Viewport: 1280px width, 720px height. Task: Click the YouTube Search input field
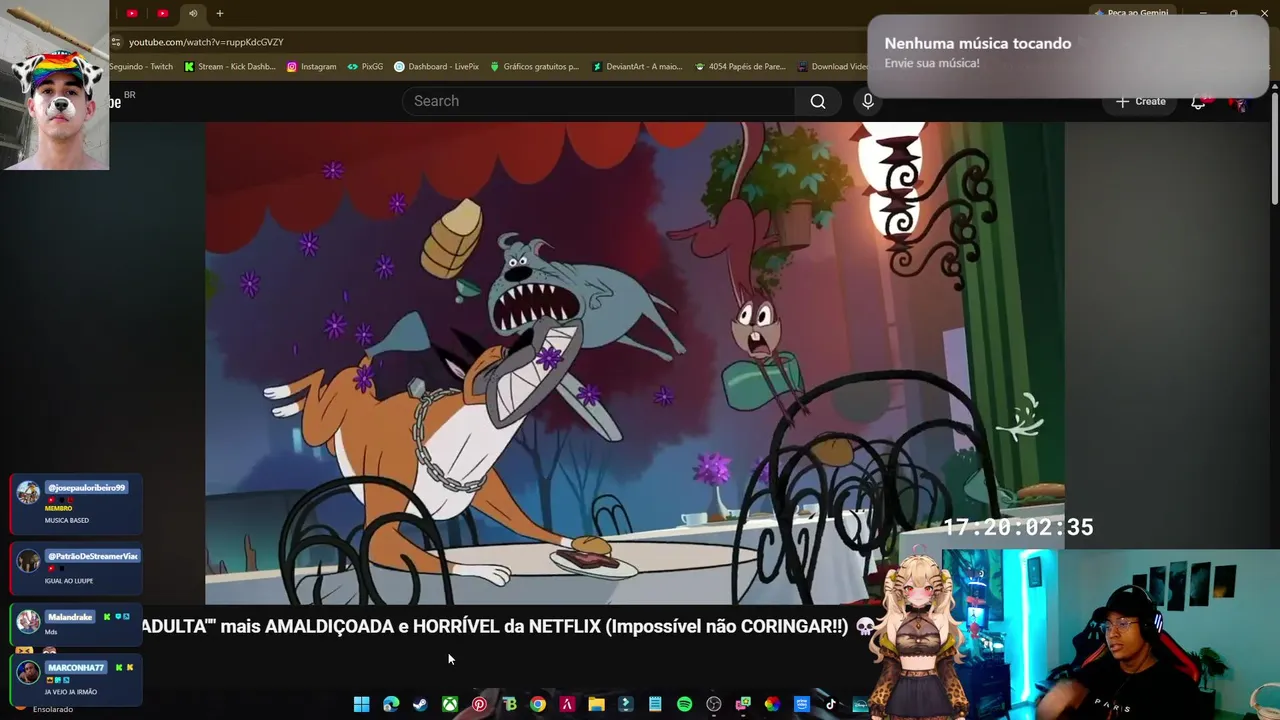point(598,101)
